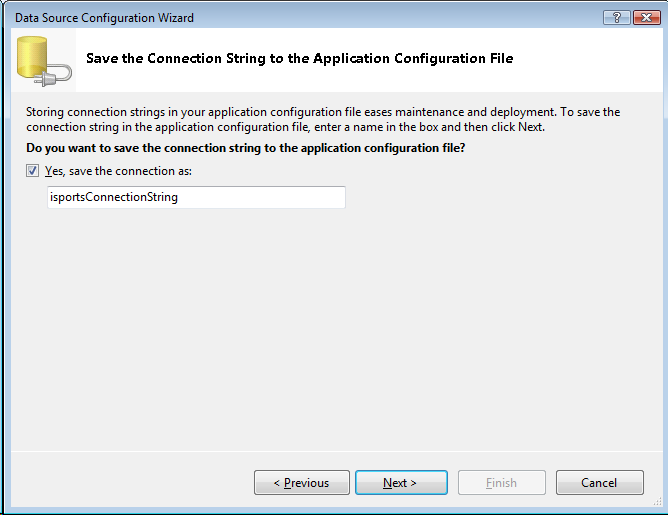Click the grayed-out Finish button
668x515 pixels.
[501, 483]
